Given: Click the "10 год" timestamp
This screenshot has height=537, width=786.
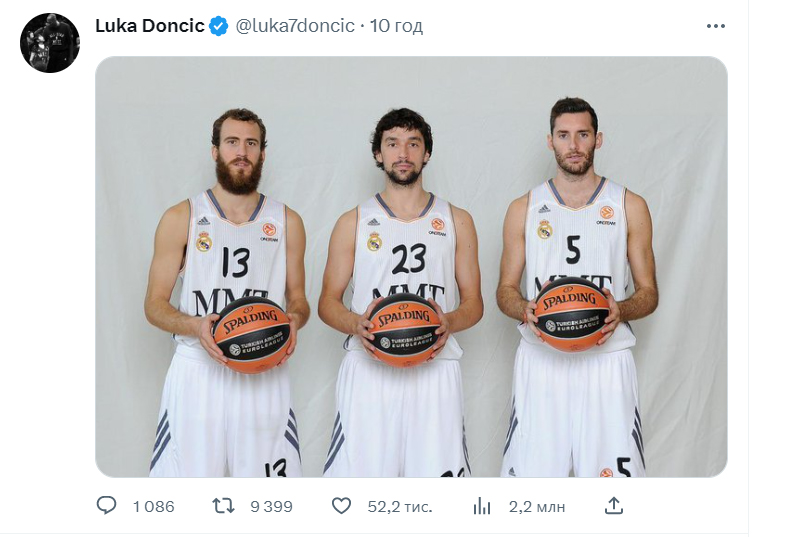Looking at the screenshot, I should (396, 26).
